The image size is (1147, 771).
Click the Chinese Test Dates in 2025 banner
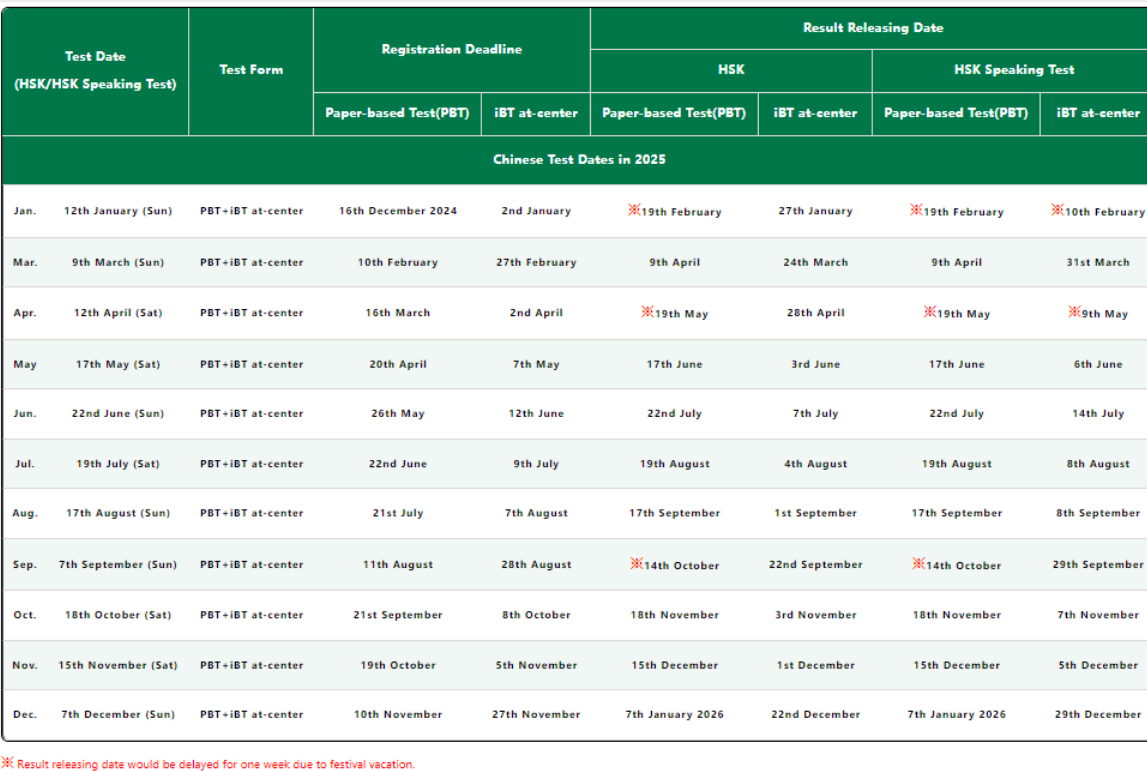[x=578, y=160]
